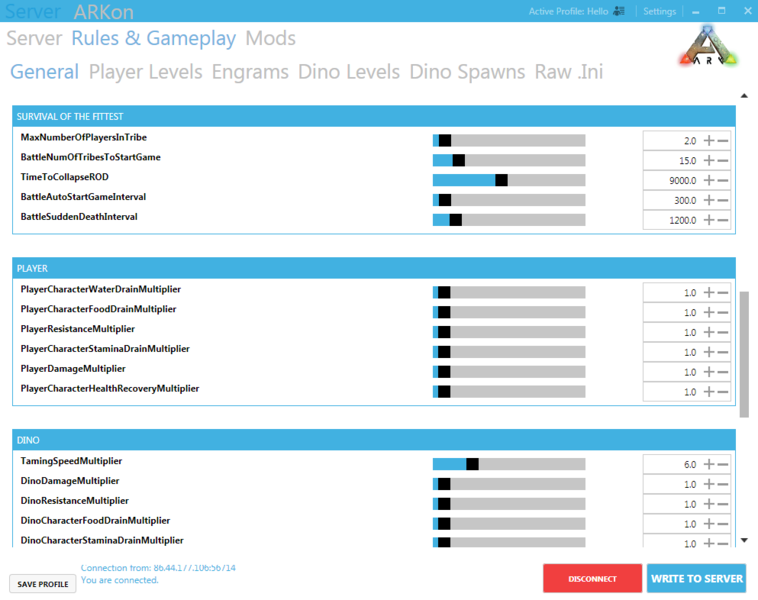Screen dimensions: 758x600
Task: Click the scroll up arrow of the settings list
Action: (744, 96)
